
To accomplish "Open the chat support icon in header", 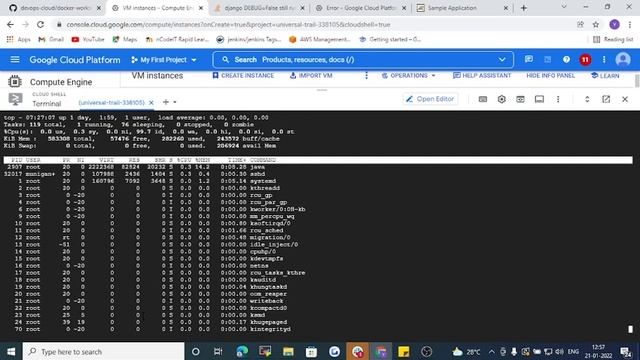I will (x=529, y=60).
